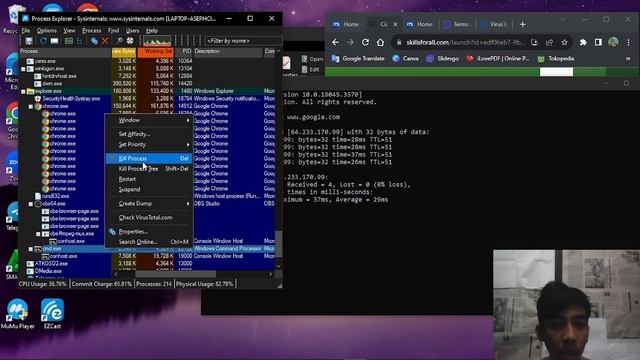Open a new Chrome tab with plus icon
Viewport: 640px width, 360px height.
522,24
